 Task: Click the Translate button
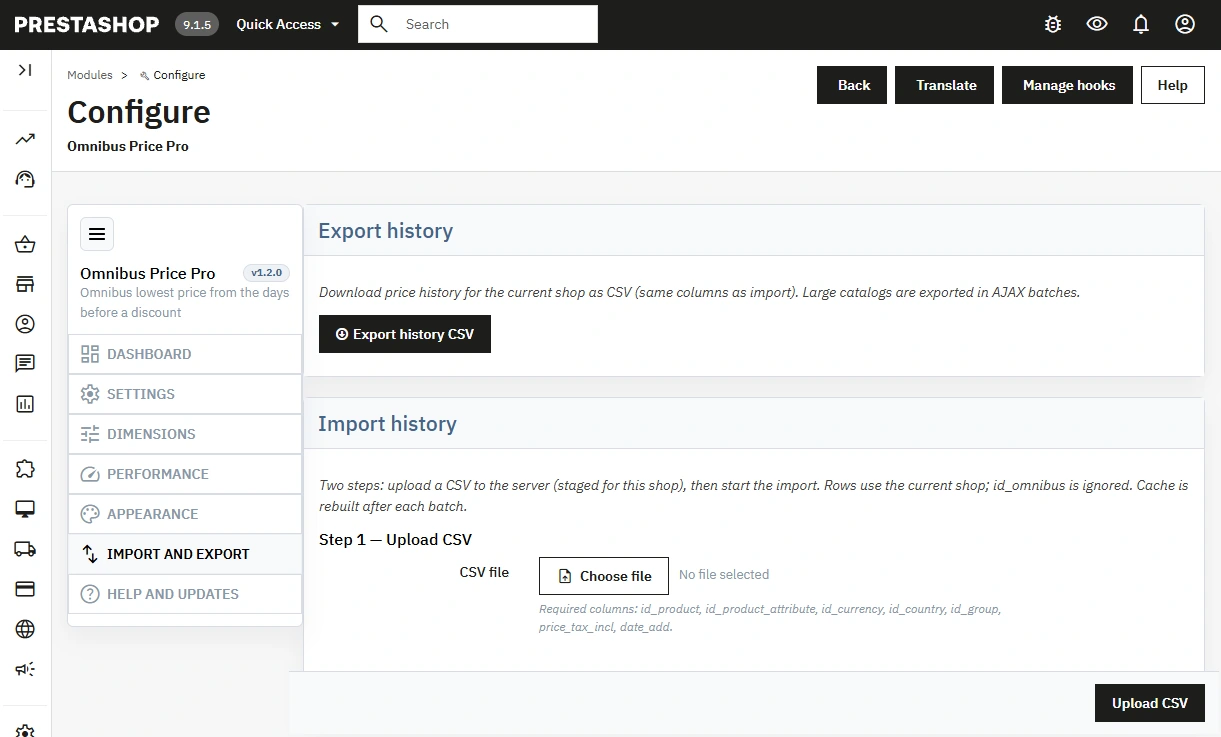pos(945,85)
